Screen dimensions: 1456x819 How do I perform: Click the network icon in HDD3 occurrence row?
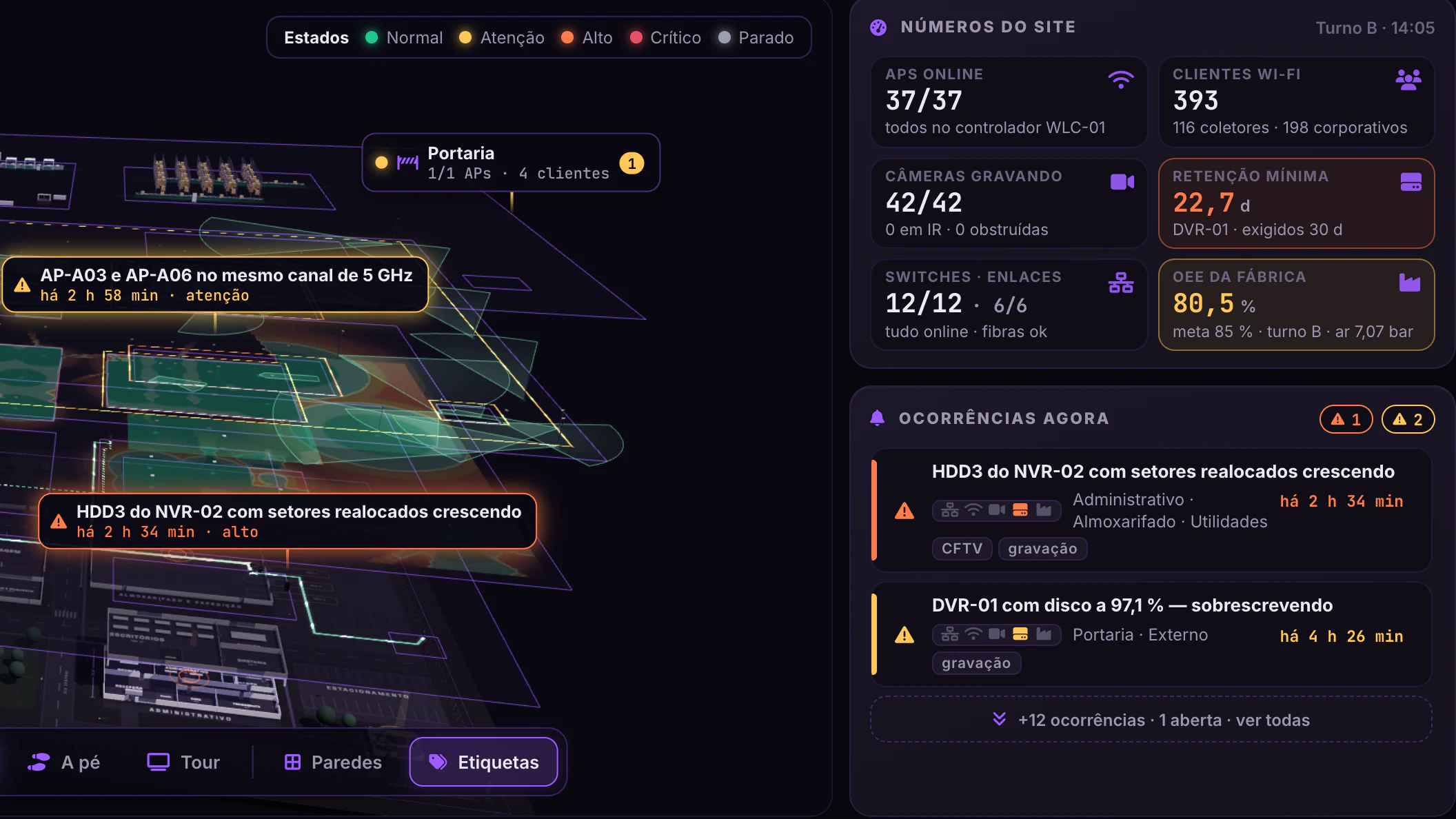[x=950, y=510]
